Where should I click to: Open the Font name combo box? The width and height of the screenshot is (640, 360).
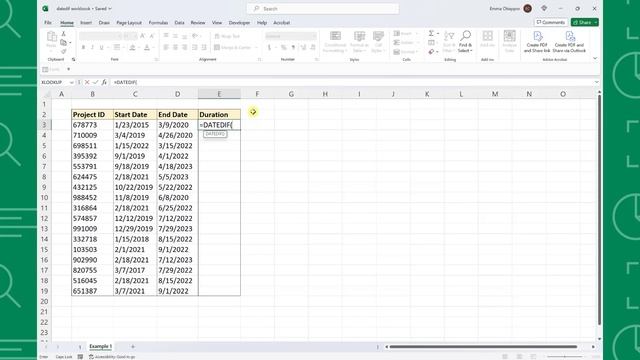tap(100, 36)
